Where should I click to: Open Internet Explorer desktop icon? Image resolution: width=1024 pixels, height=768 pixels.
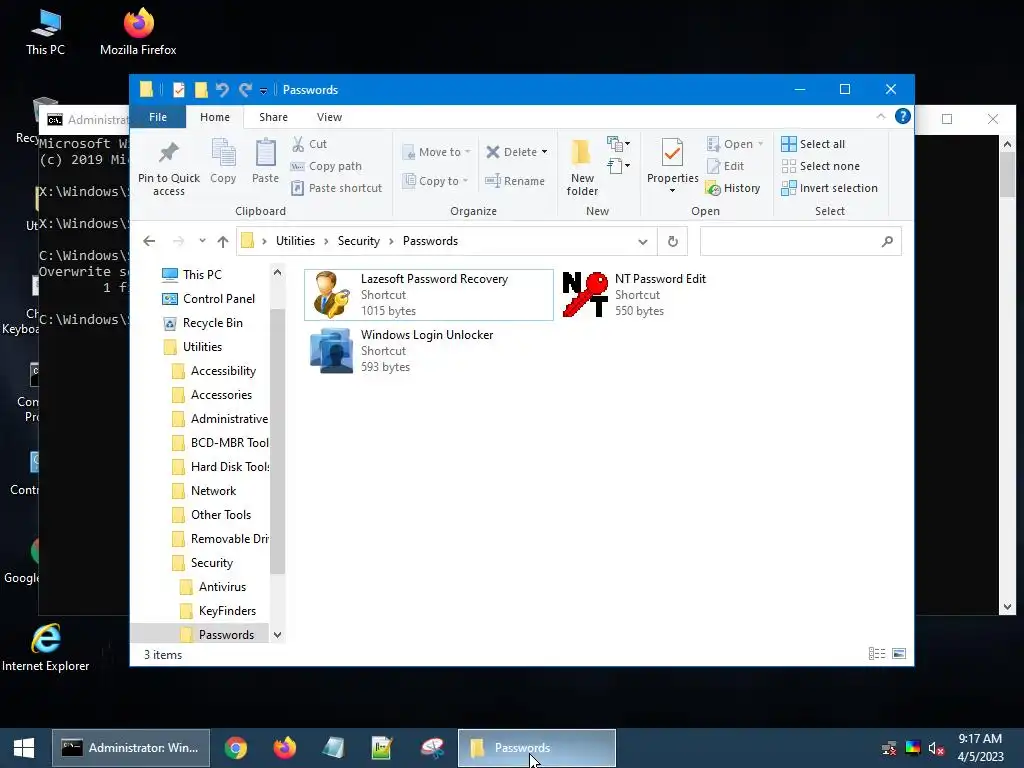point(46,647)
